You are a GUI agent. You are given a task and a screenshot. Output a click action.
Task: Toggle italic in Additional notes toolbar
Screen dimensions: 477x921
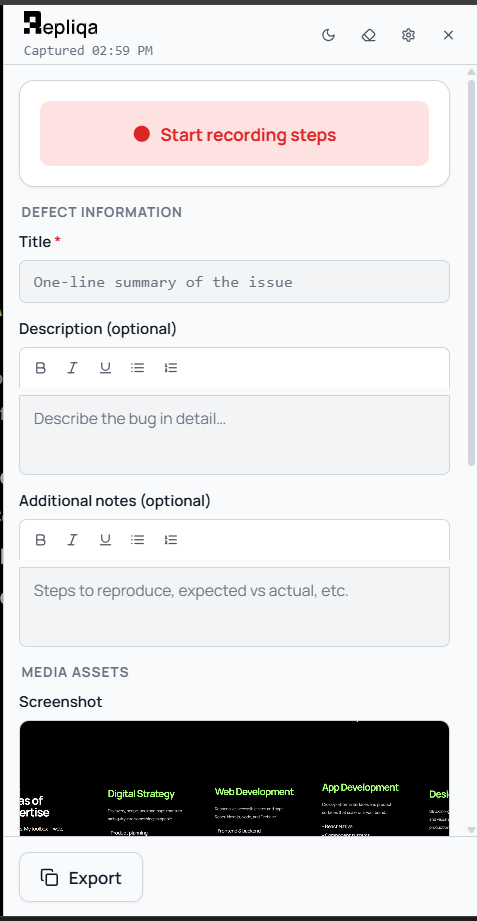click(x=72, y=540)
